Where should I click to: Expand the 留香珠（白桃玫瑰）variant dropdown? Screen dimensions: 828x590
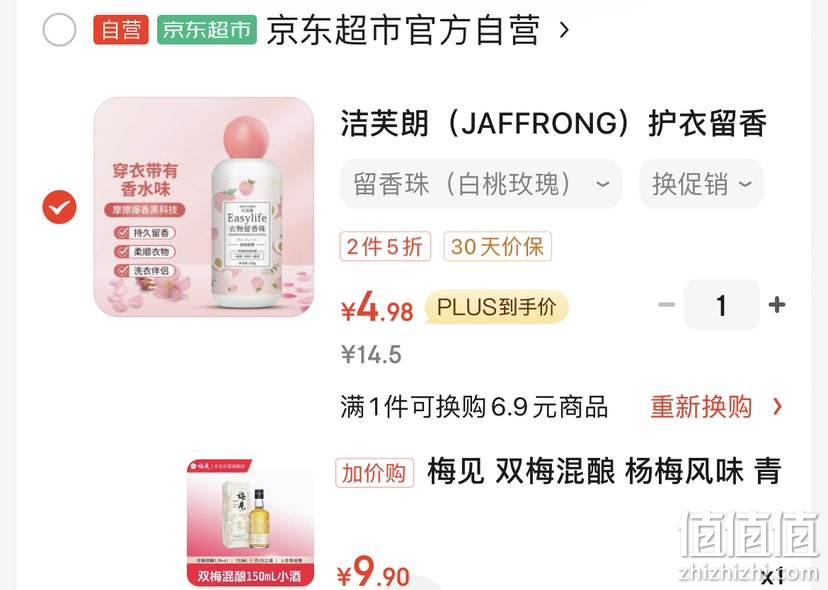coord(481,184)
